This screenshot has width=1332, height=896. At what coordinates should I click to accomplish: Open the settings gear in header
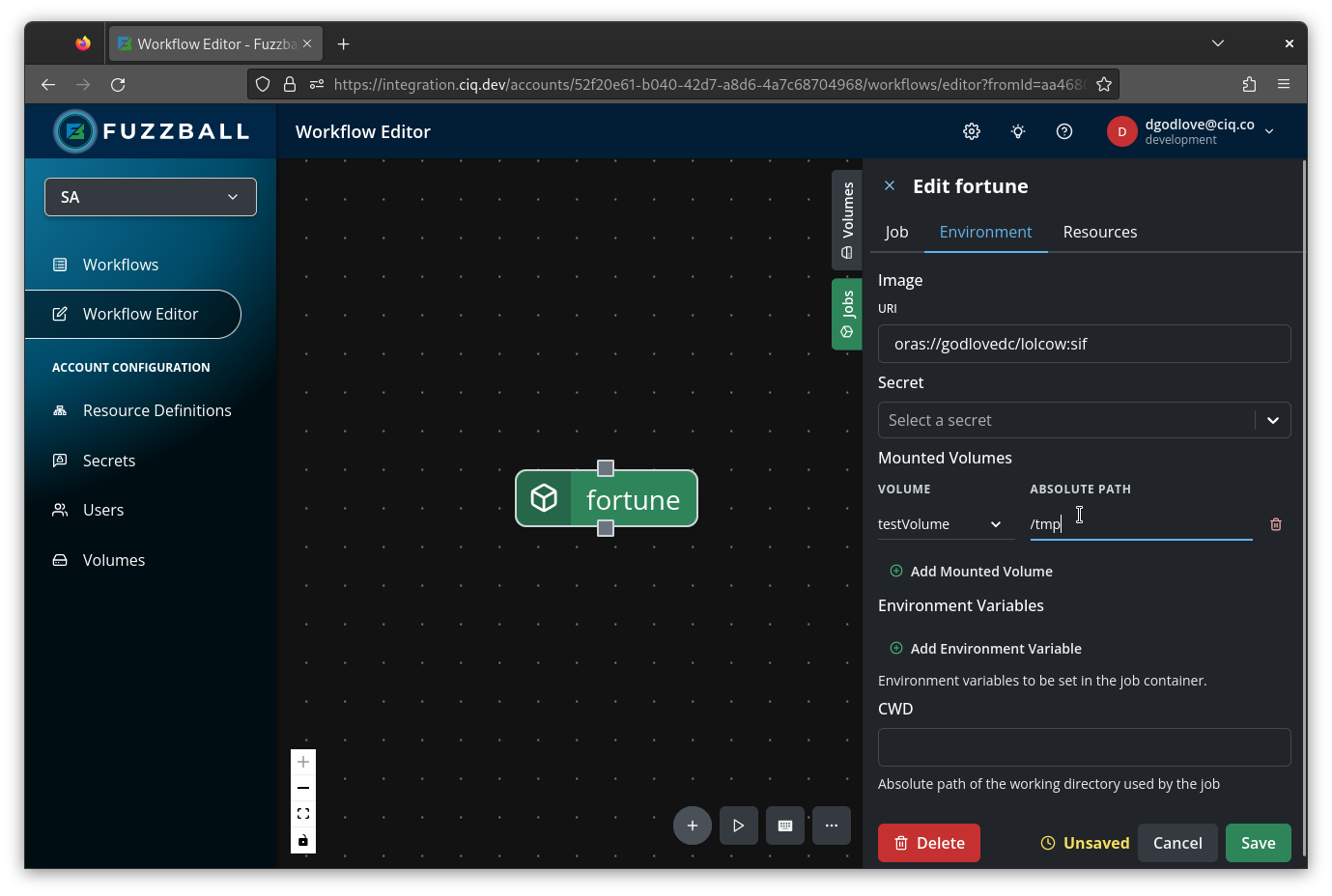click(972, 131)
